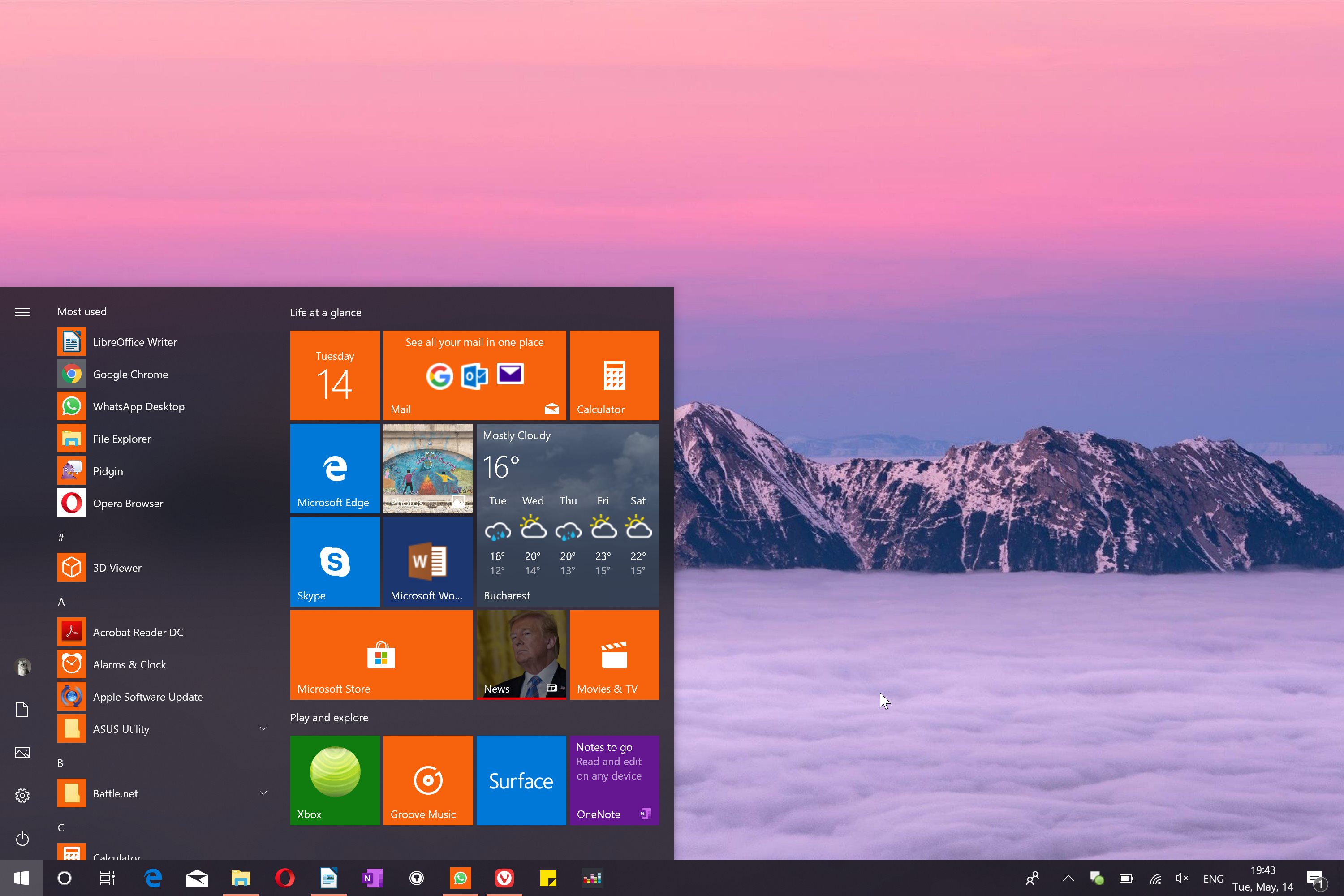Open the Wi-Fi network tray icon

(x=1155, y=878)
